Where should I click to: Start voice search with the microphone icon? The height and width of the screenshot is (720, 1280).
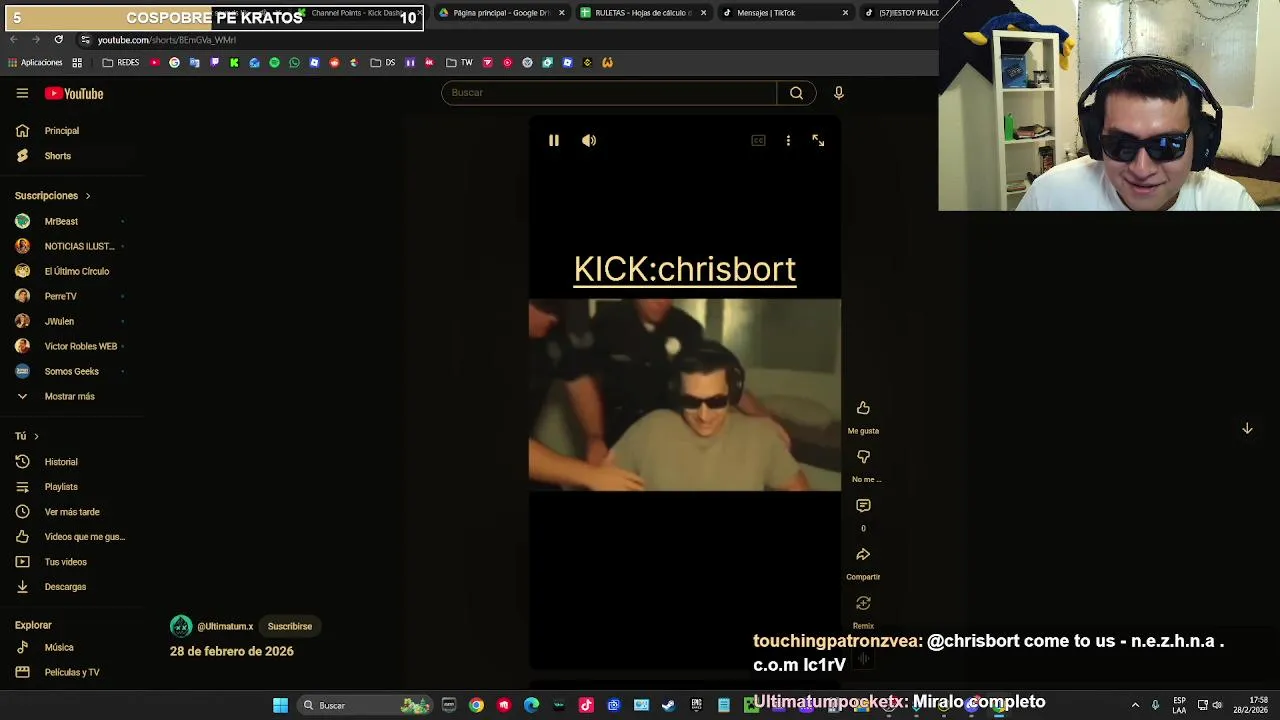839,93
